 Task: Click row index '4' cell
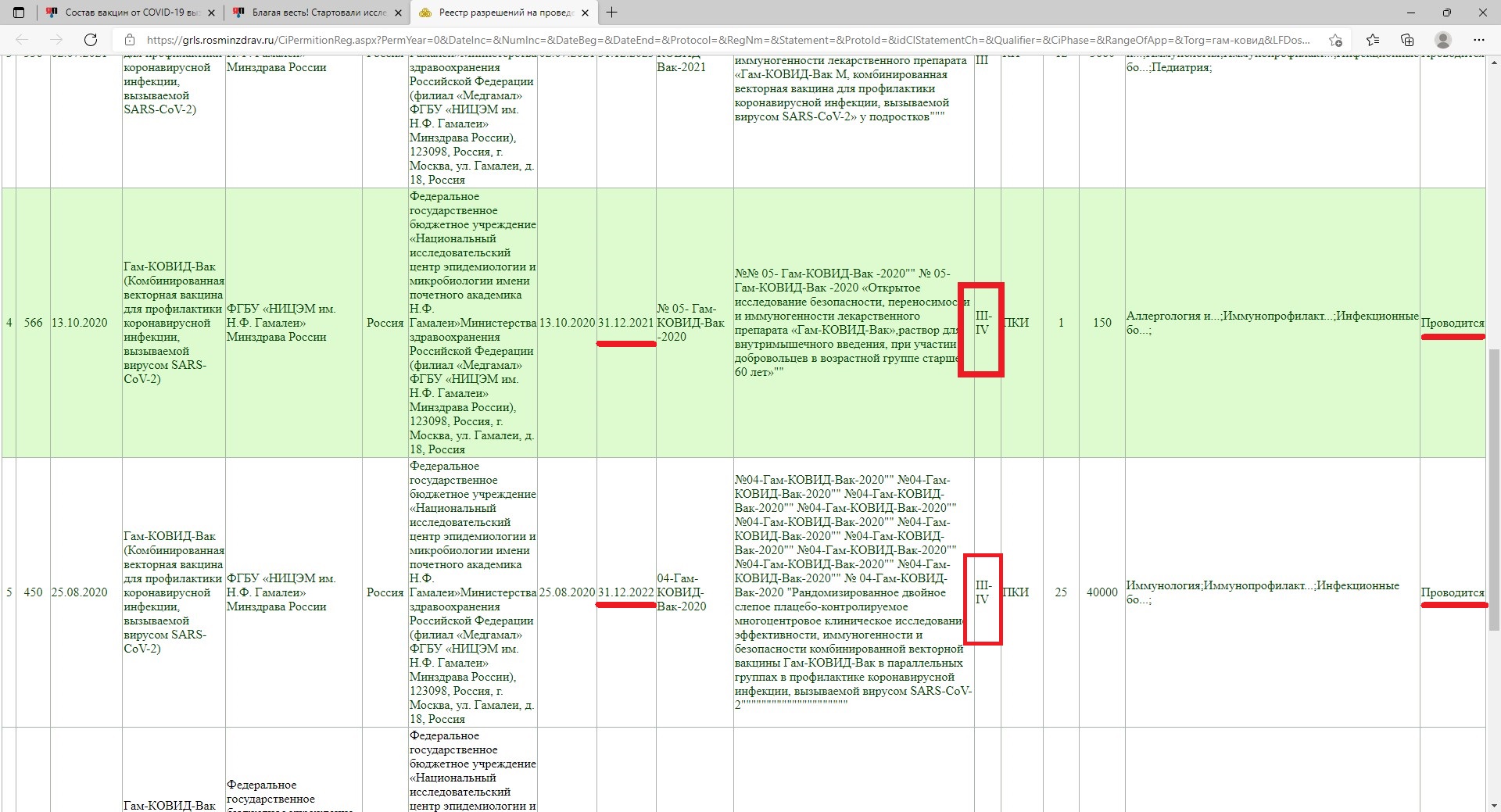point(9,323)
